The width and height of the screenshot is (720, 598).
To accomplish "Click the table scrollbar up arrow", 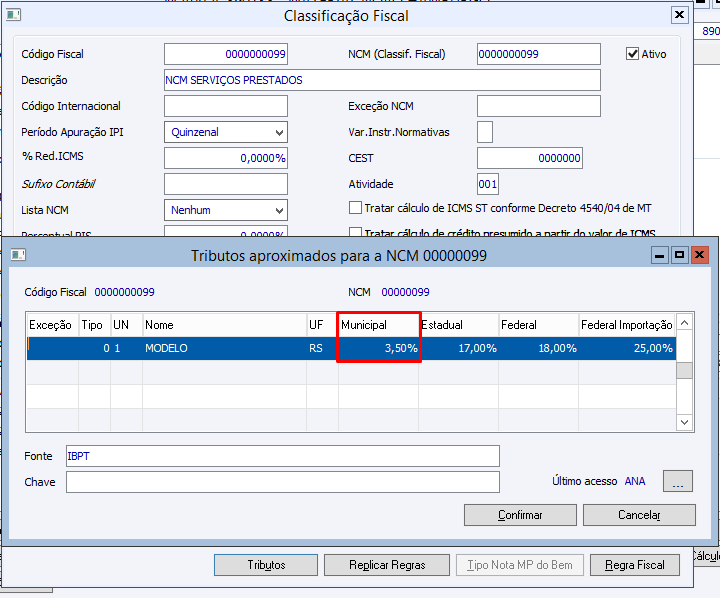I will [x=684, y=323].
